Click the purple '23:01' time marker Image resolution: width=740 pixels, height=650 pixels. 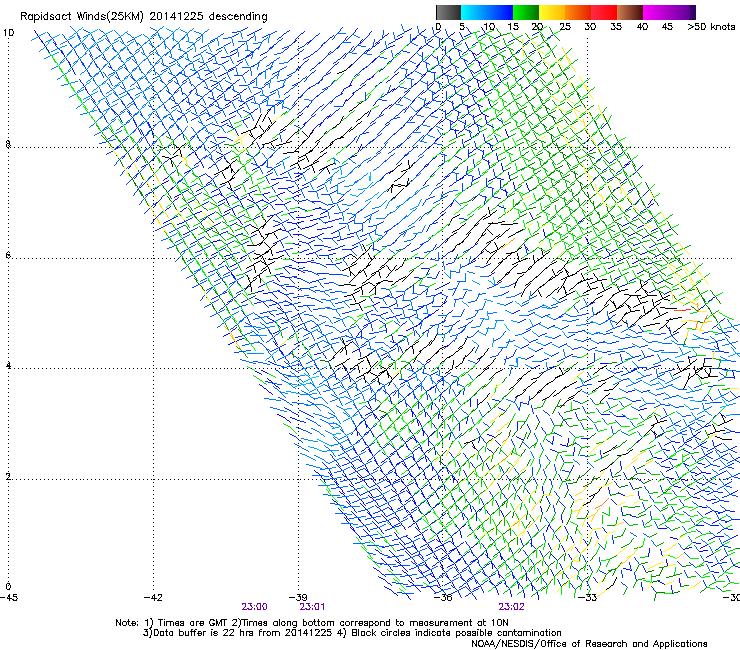(312, 607)
